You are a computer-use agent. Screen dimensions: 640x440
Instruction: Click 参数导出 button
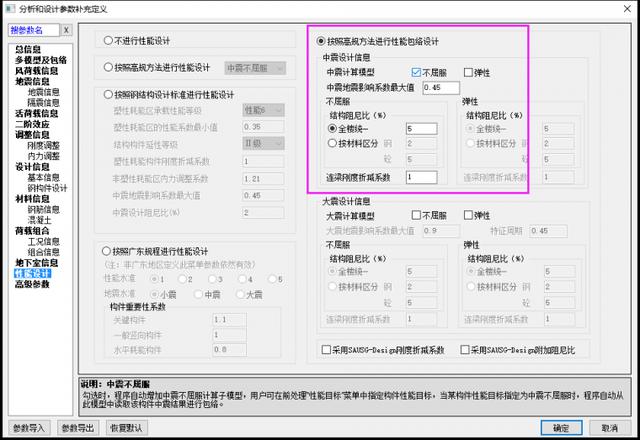(78, 428)
